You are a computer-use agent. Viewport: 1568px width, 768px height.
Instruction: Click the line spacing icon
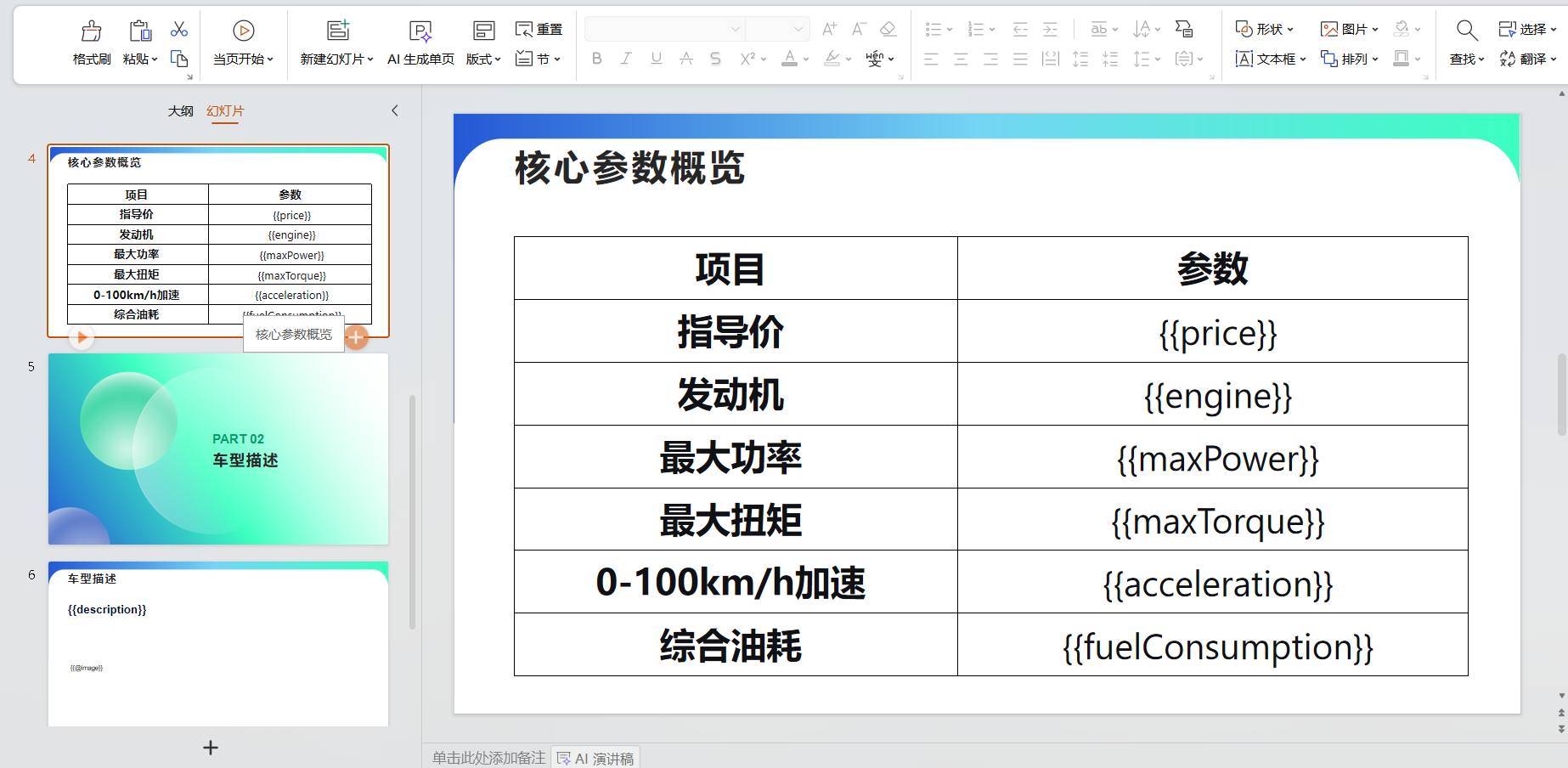pos(1142,59)
